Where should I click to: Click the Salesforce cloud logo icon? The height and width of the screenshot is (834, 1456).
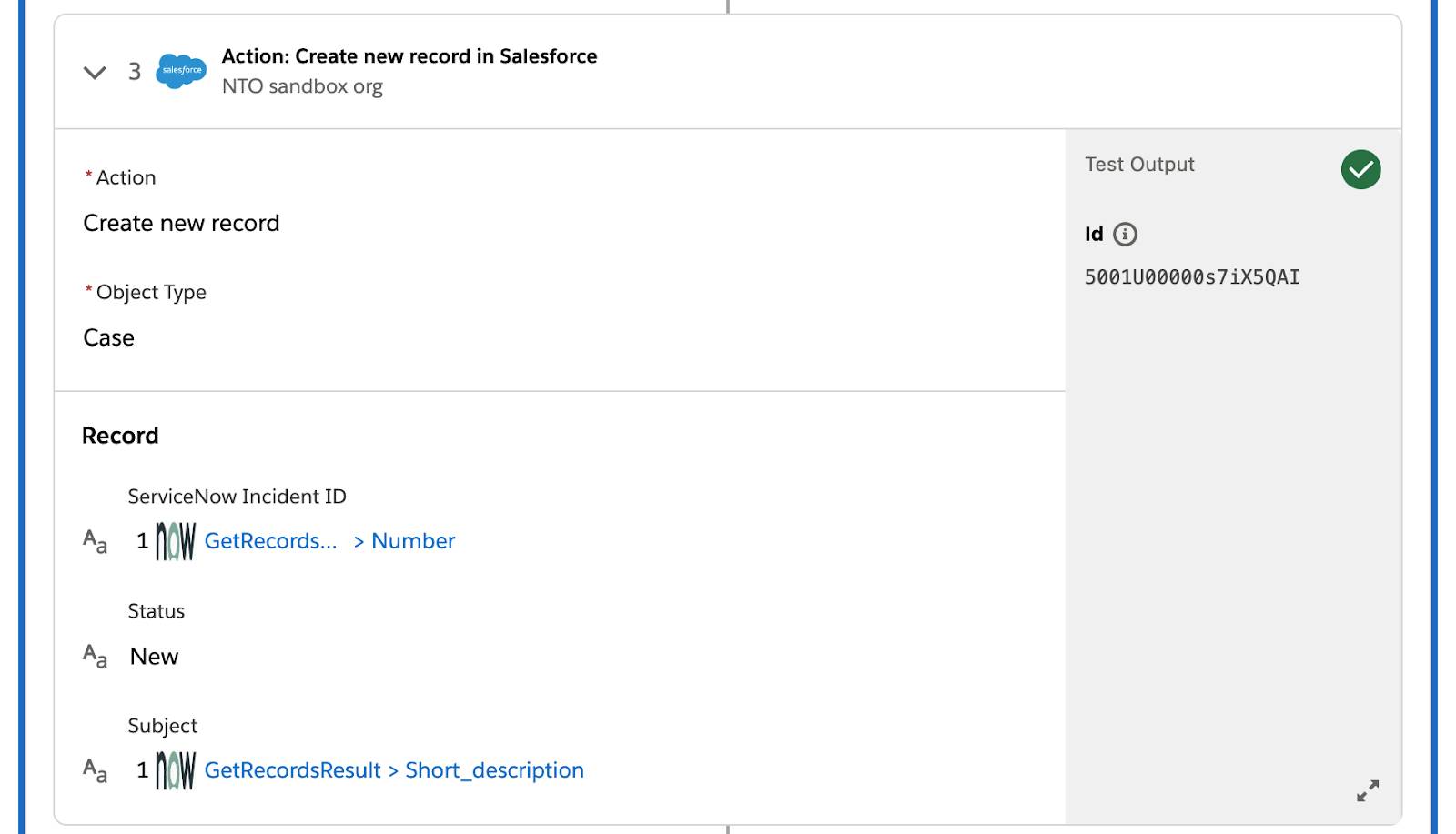tap(181, 71)
